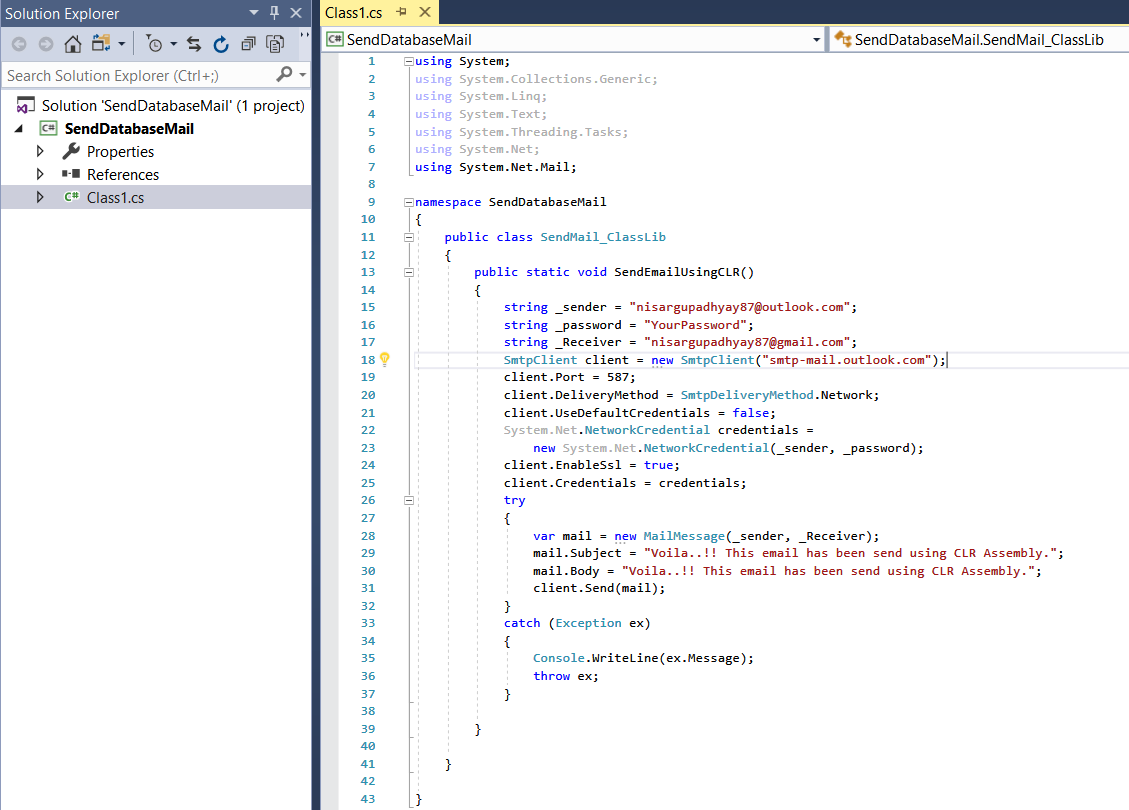Select Class1.cs in the solution tree

pyautogui.click(x=115, y=198)
